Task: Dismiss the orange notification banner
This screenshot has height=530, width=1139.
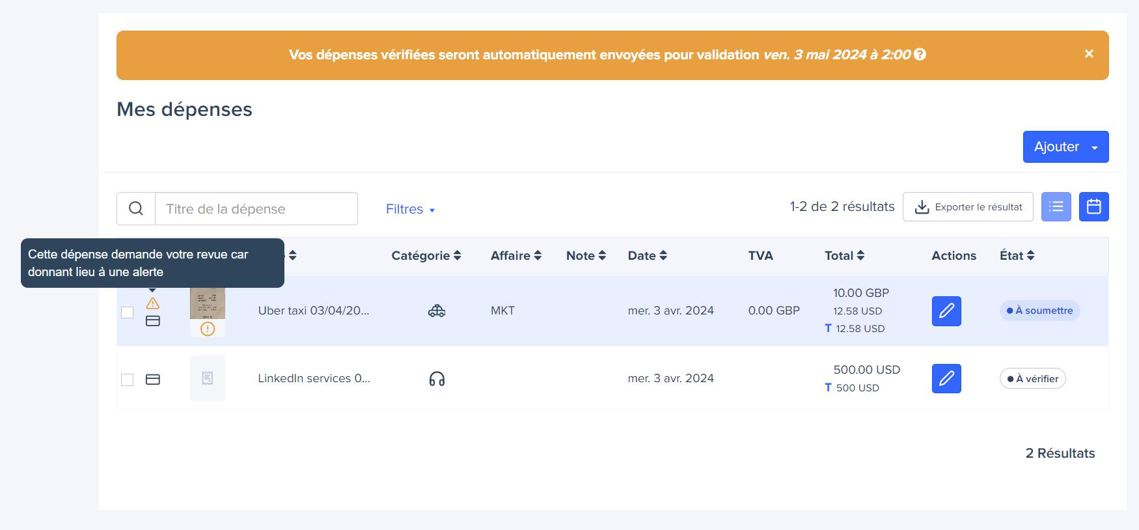Action: coord(1089,54)
